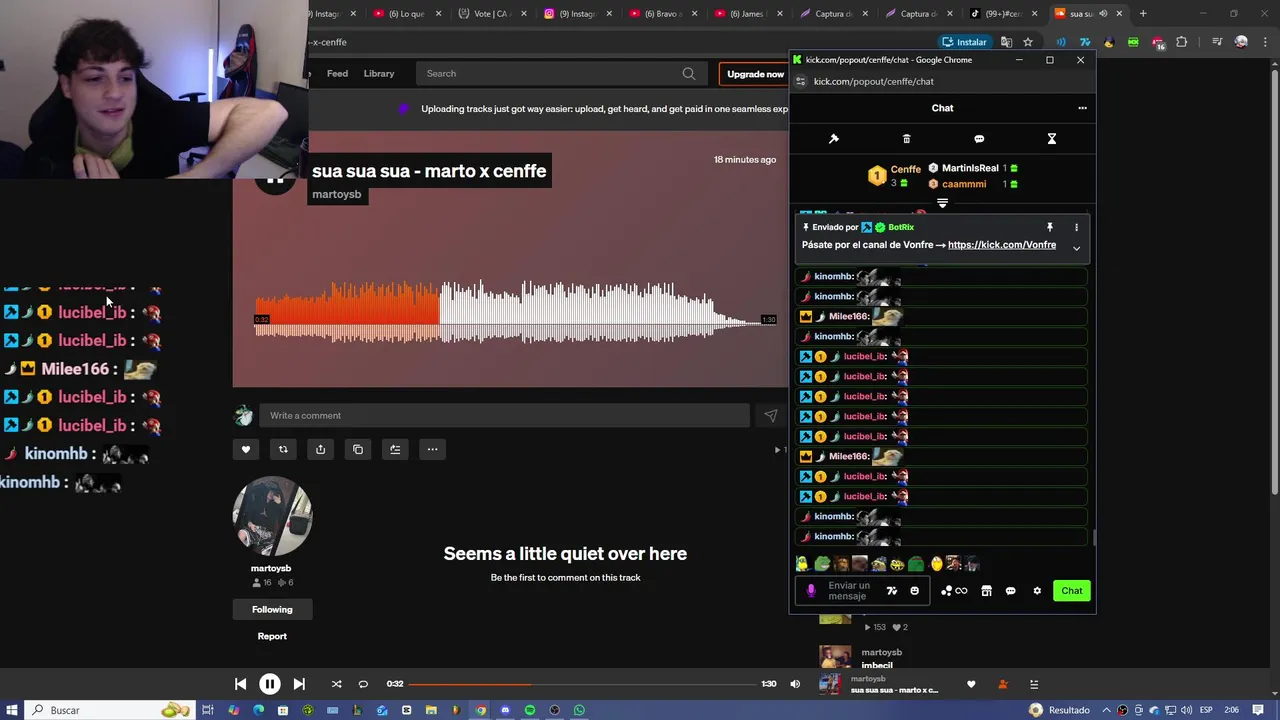
Task: Open the kick.com/Vonfre link
Action: click(x=1001, y=245)
